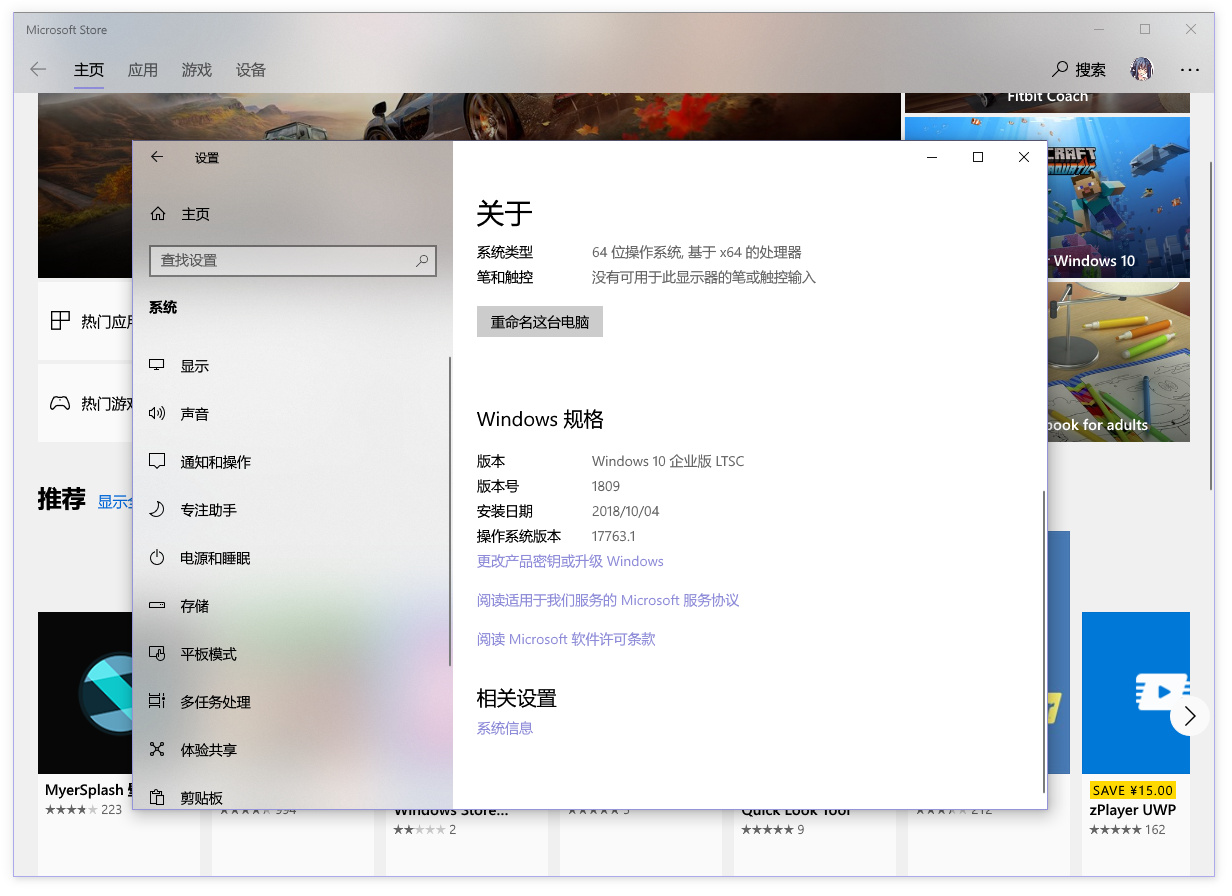Open Microsoft Store user avatar
The width and height of the screenshot is (1232, 896).
pyautogui.click(x=1142, y=69)
